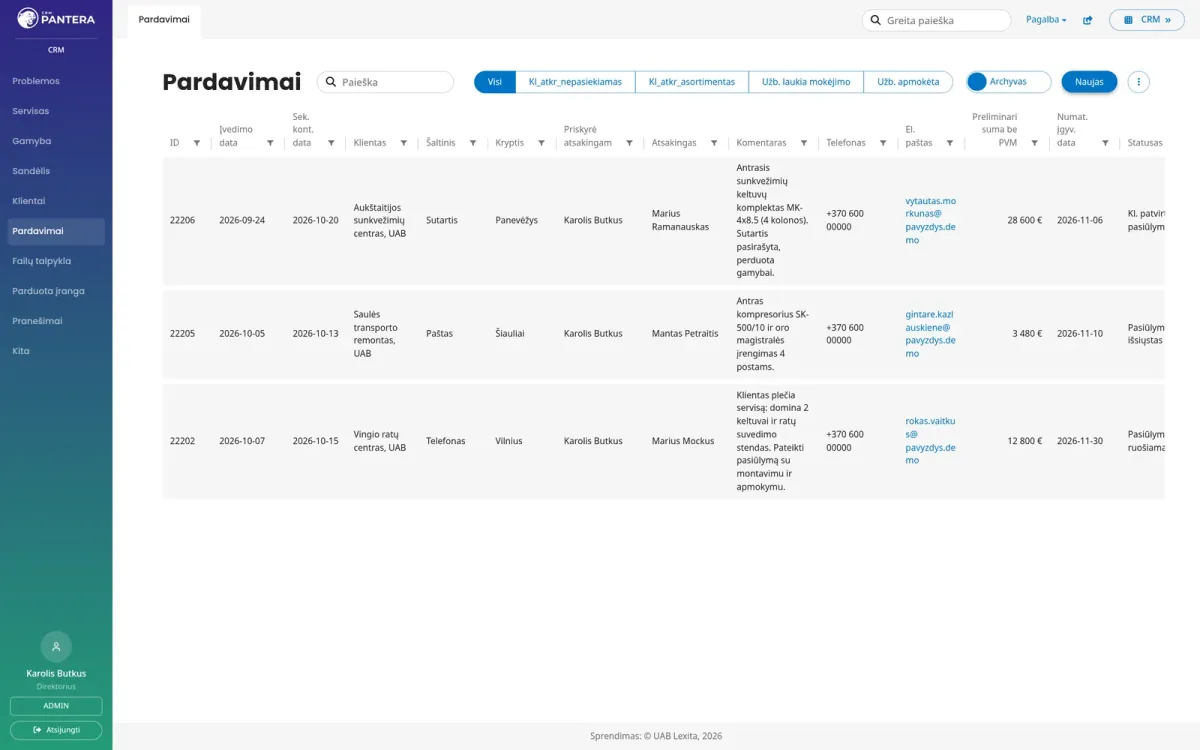This screenshot has height=750, width=1200.
Task: Navigate to Sandėlis in sidebar
Action: (x=56, y=171)
